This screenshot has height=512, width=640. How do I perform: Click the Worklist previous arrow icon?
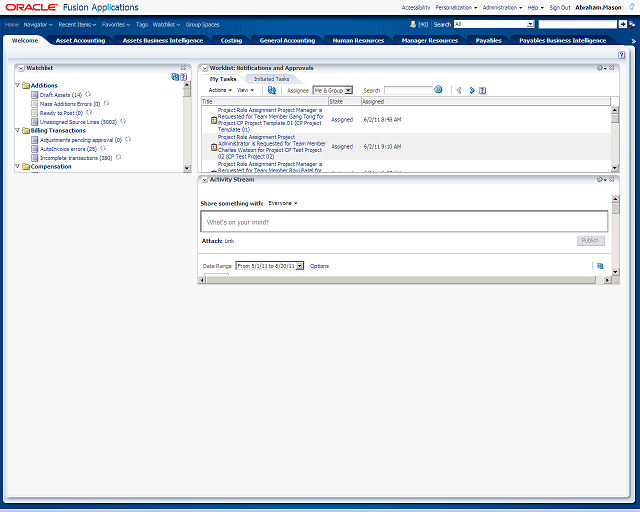pos(458,90)
